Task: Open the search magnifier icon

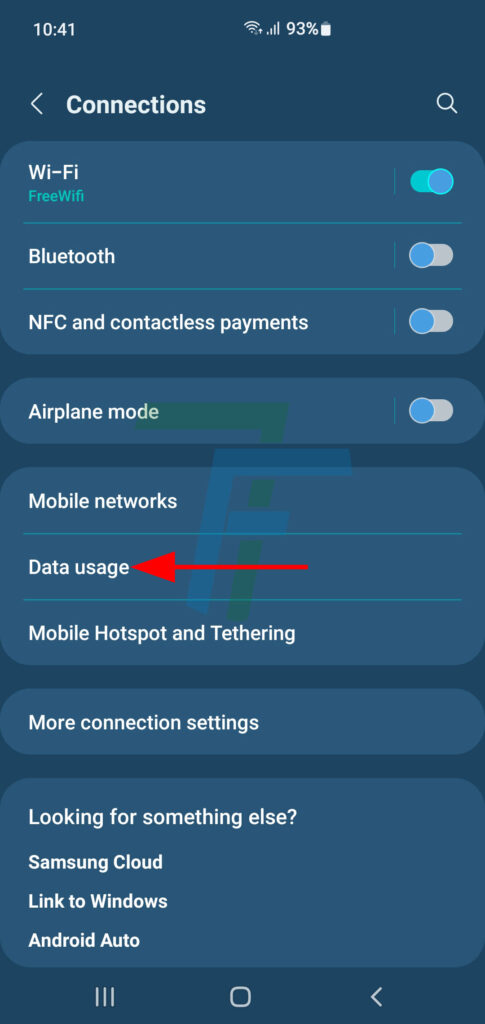Action: 446,103
